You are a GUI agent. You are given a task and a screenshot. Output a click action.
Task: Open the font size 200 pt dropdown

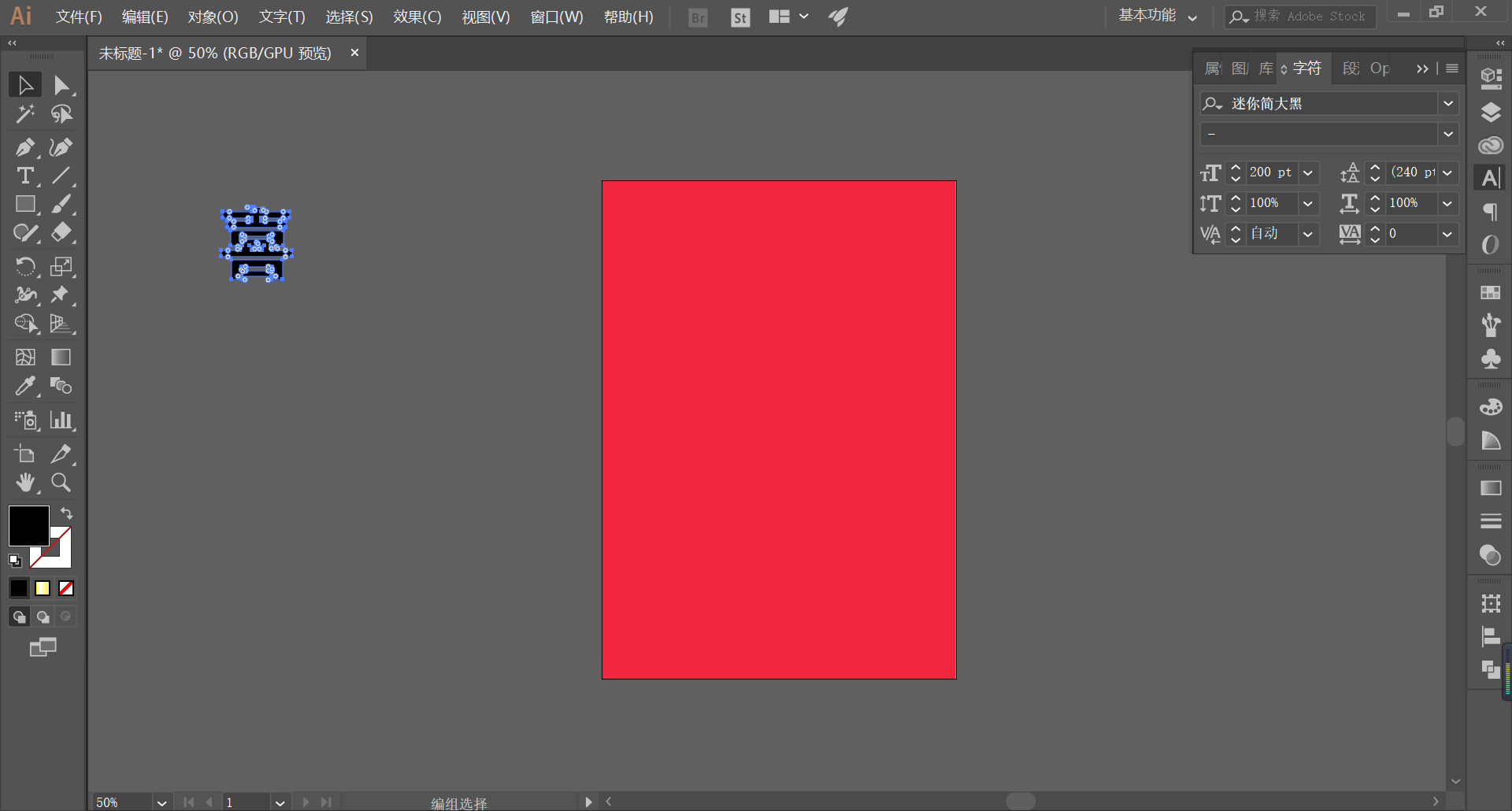pyautogui.click(x=1308, y=172)
